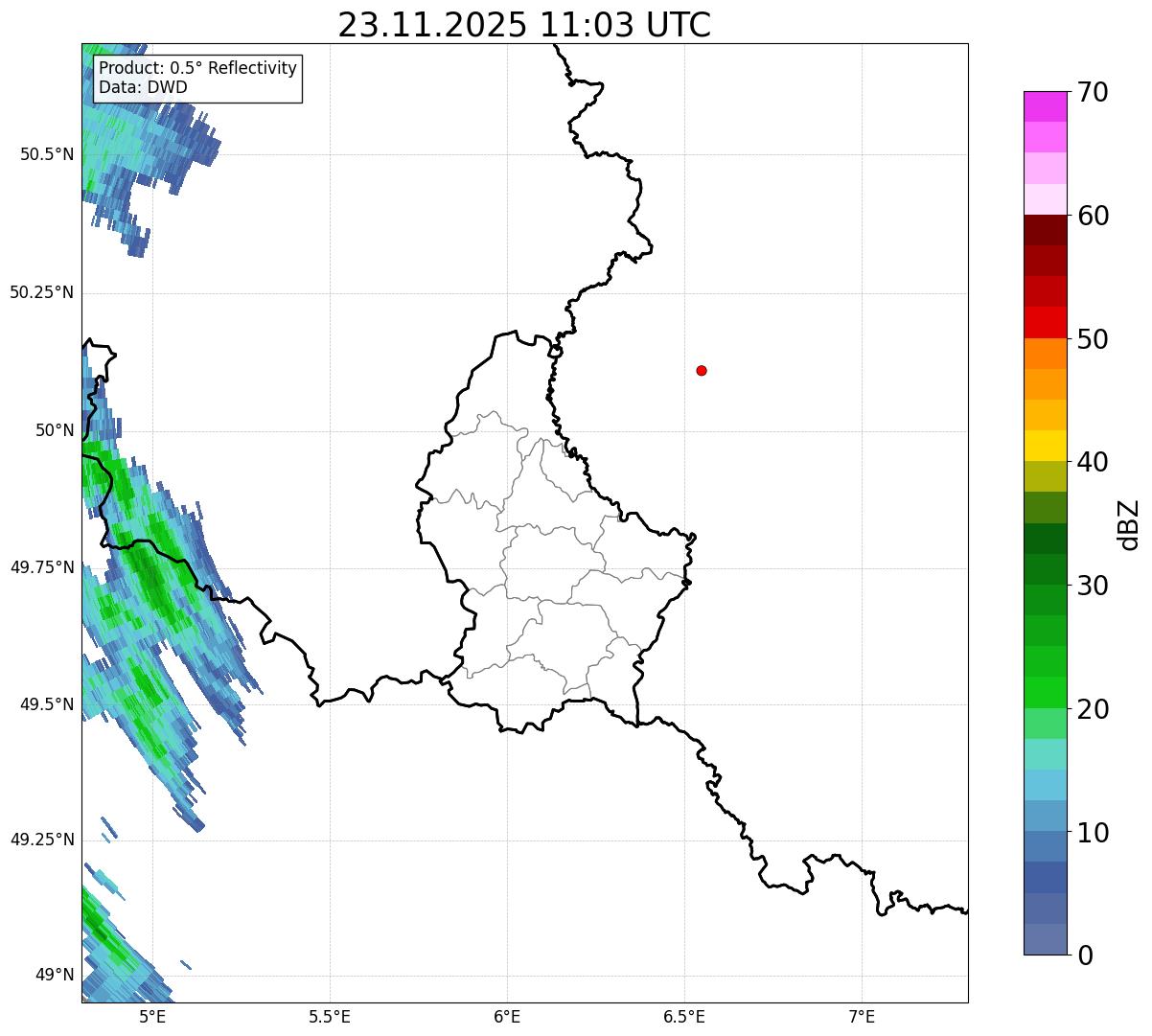Click the colorbar tick value 40
Screen dimensions: 1152x1036
[1093, 462]
